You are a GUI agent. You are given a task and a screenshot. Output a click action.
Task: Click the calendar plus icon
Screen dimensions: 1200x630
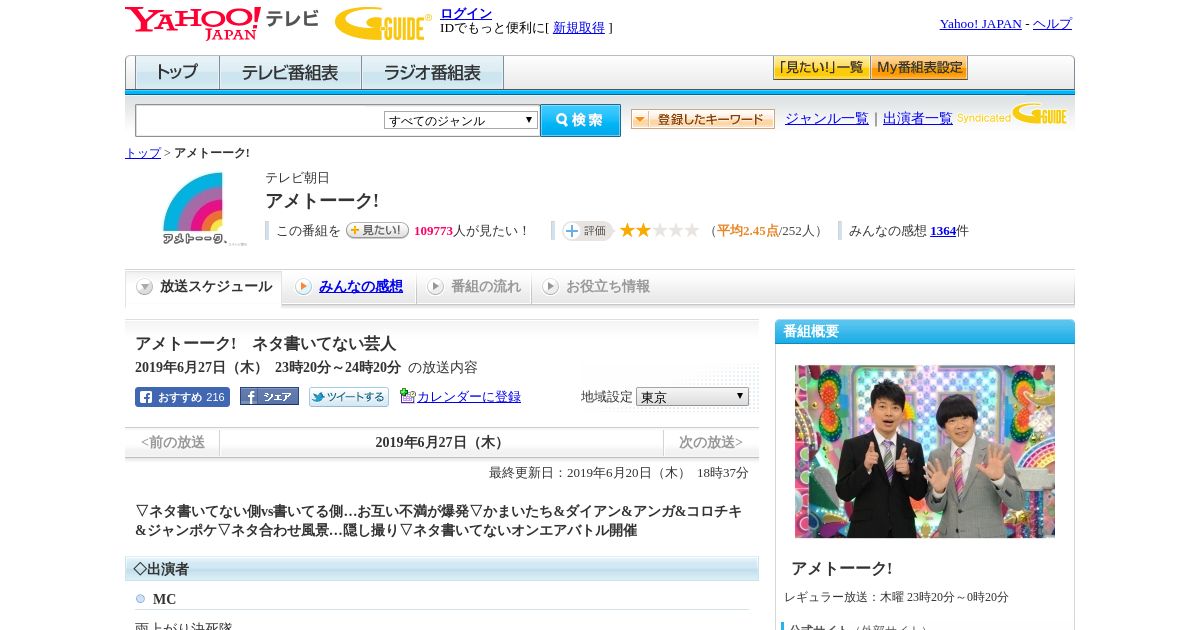[407, 396]
